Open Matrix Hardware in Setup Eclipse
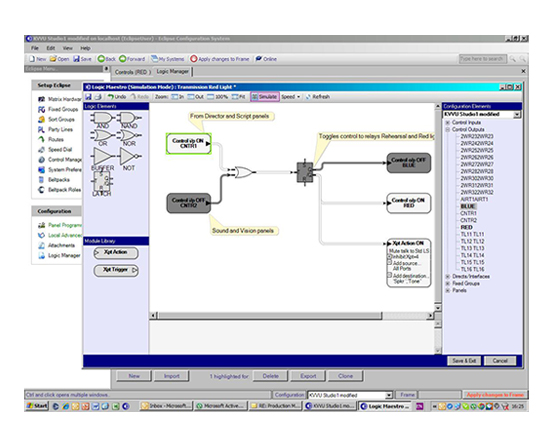The image size is (553, 448). click(60, 99)
